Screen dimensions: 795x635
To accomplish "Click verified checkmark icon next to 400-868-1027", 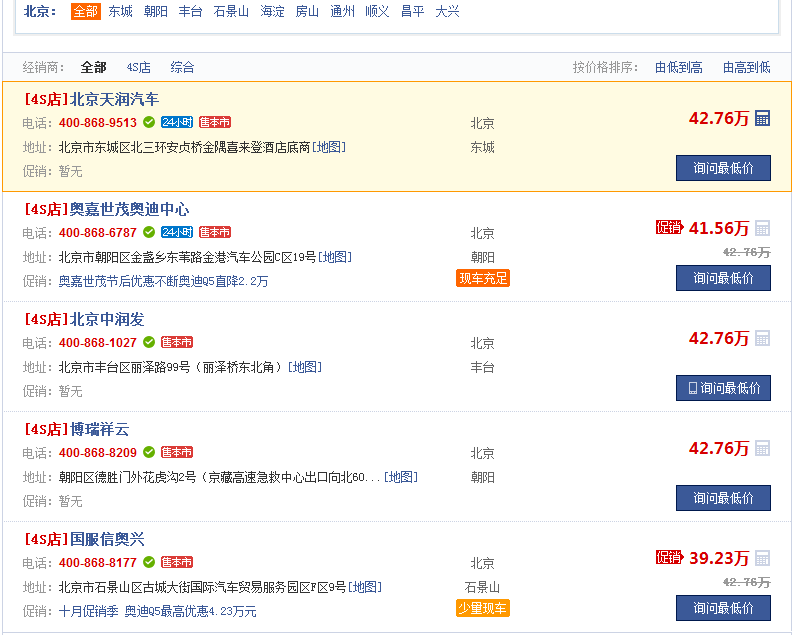I will [149, 342].
